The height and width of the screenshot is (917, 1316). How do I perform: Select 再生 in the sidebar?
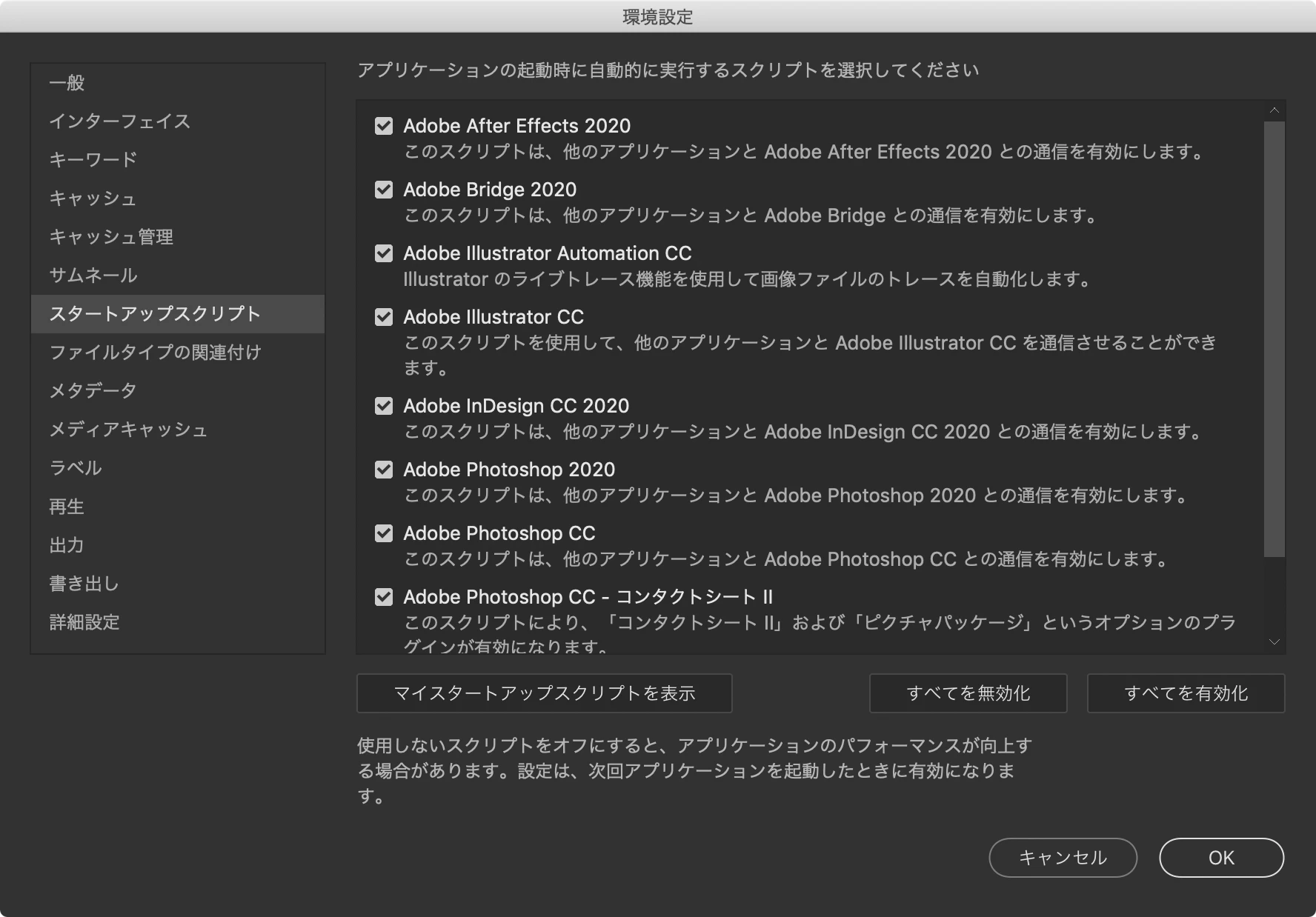178,507
